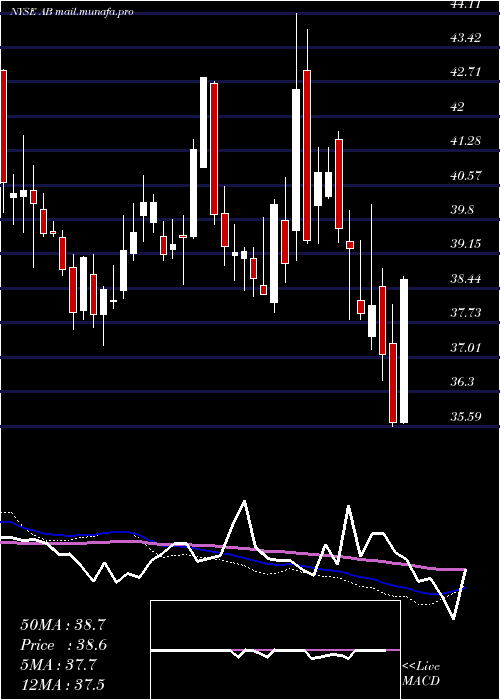Click the 39.8 price axis label
This screenshot has height=700, width=500.
pyautogui.click(x=462, y=210)
